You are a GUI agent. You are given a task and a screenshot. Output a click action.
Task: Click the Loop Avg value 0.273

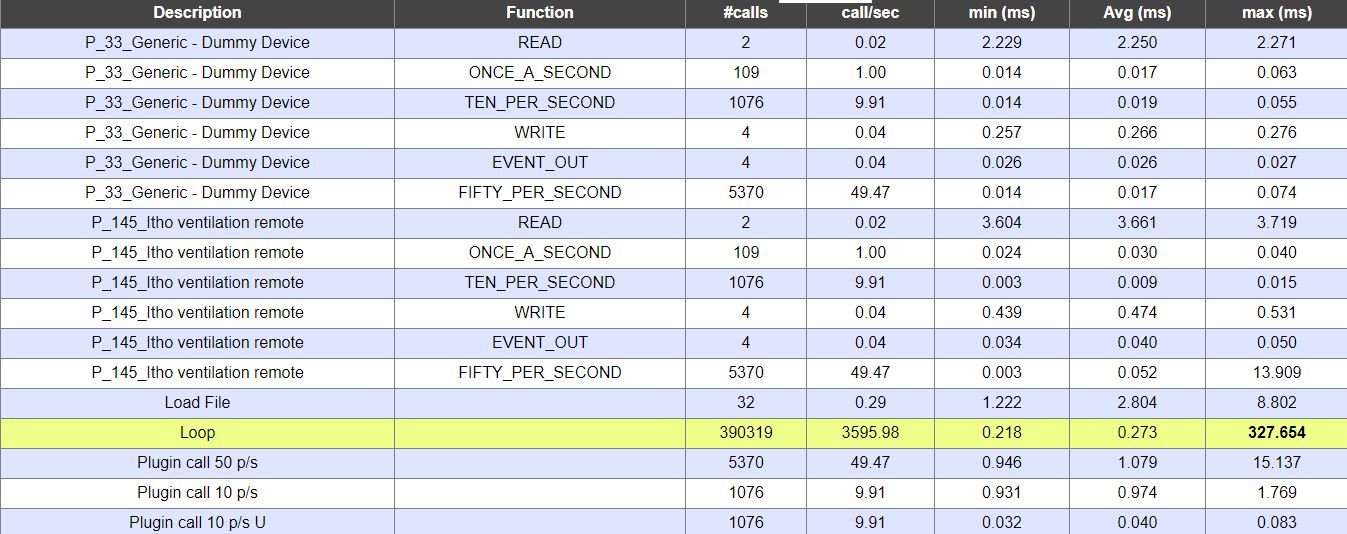pos(1137,433)
